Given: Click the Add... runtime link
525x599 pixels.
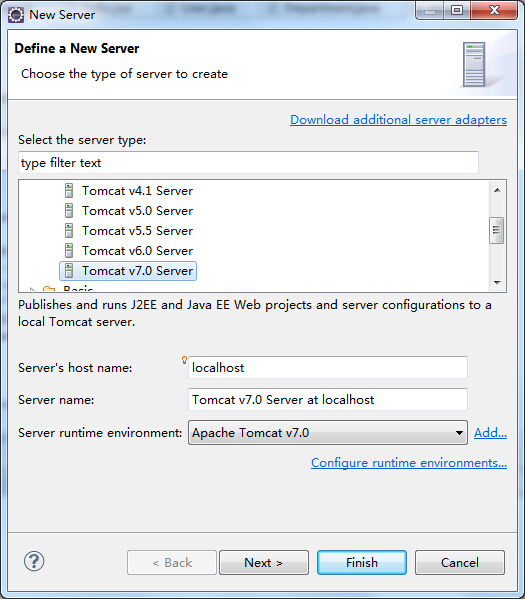Looking at the screenshot, I should [490, 432].
